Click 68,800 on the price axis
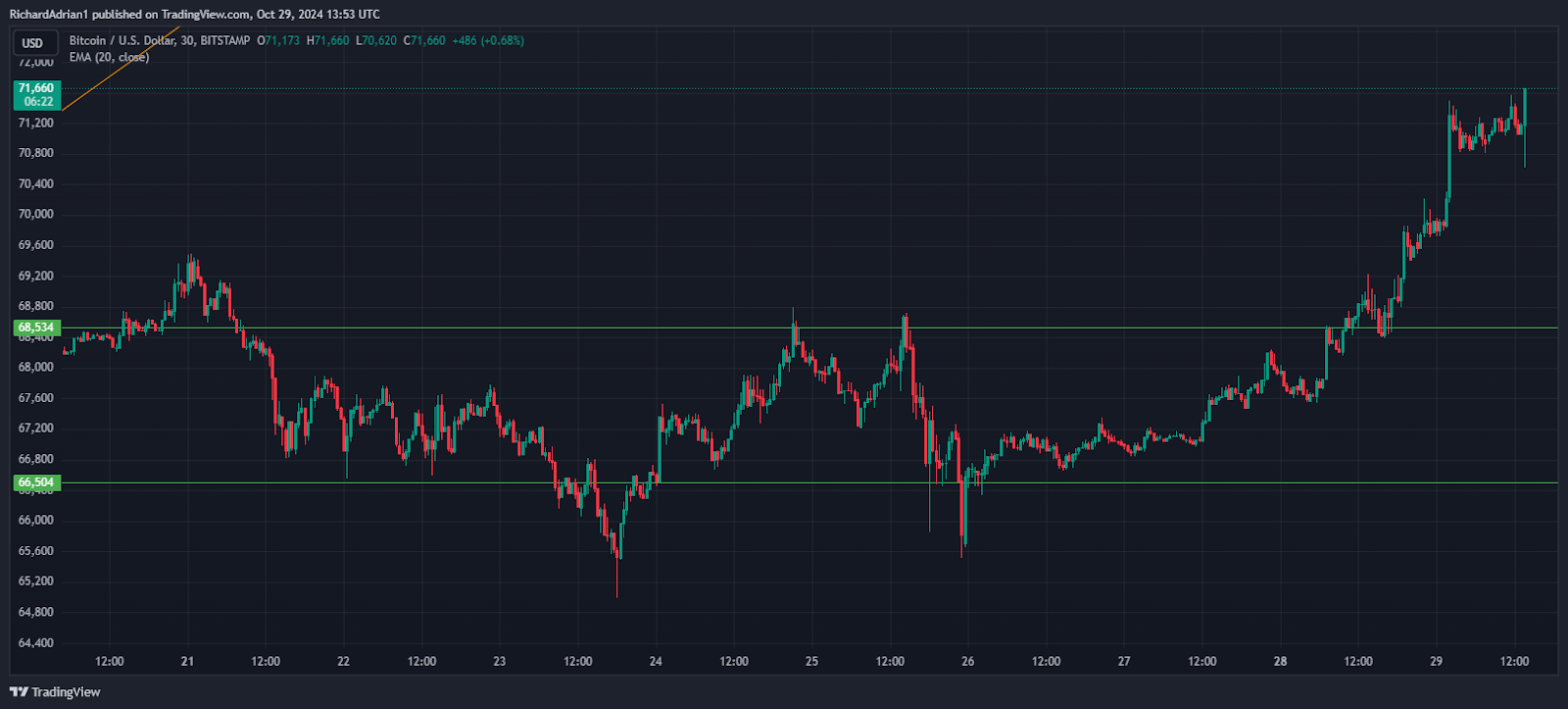Image resolution: width=1568 pixels, height=709 pixels. pyautogui.click(x=36, y=306)
